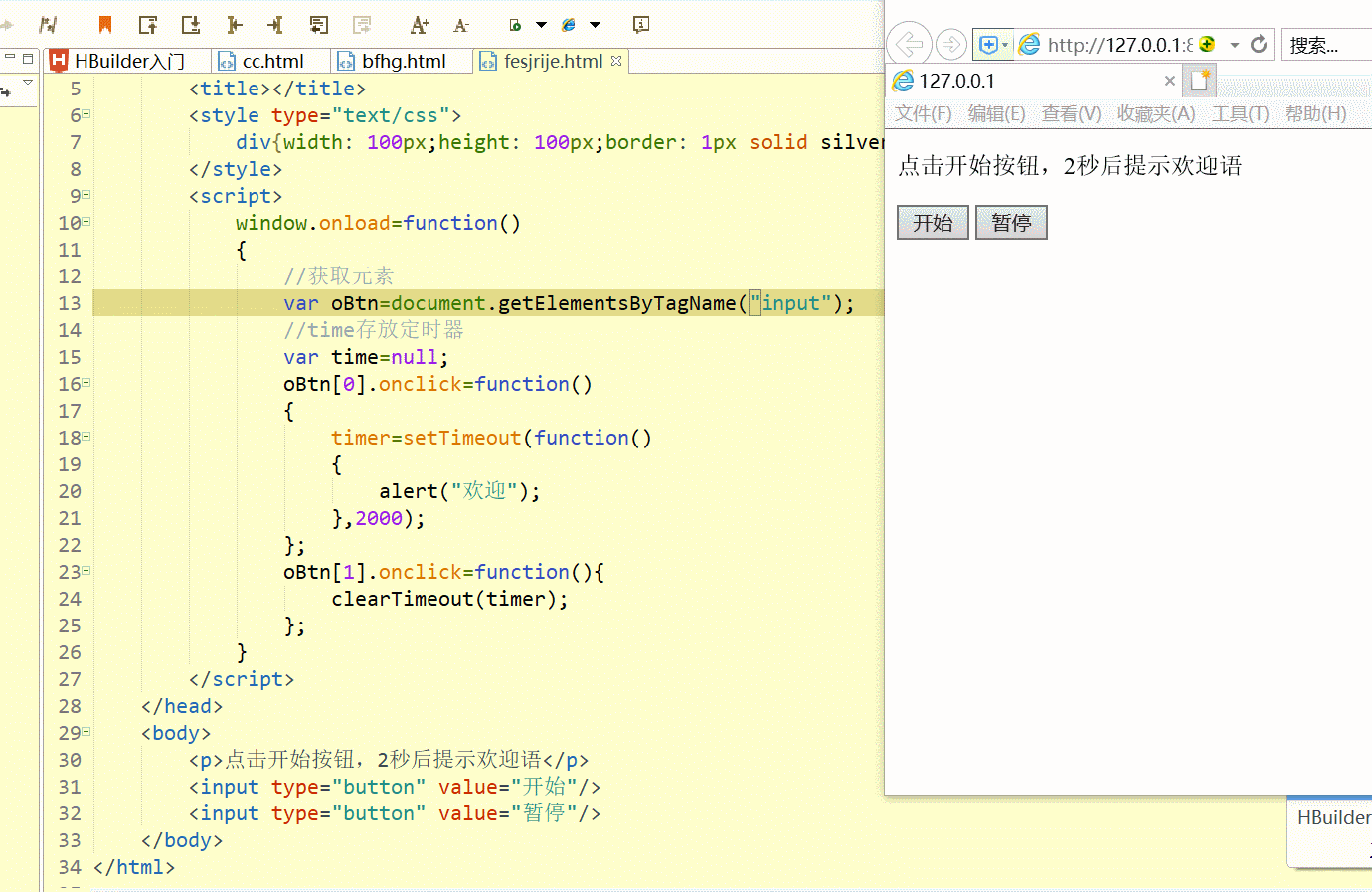Screen dimensions: 1372x892
Task: Click the orange bookmark toolbar icon
Action: click(105, 25)
